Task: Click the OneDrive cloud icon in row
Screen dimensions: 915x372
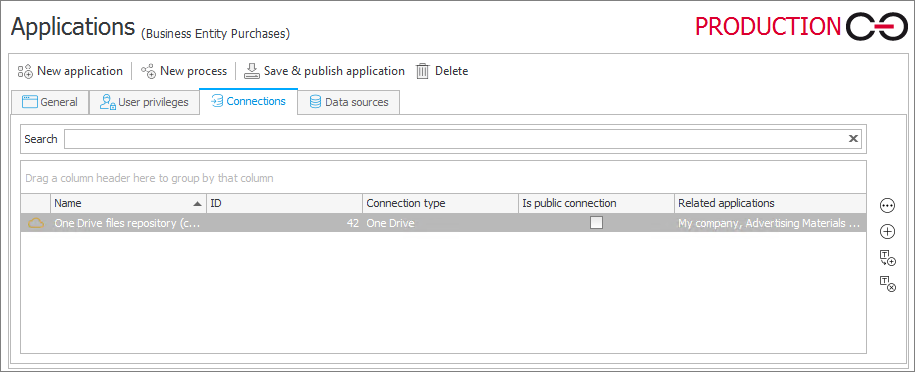Action: pos(36,222)
